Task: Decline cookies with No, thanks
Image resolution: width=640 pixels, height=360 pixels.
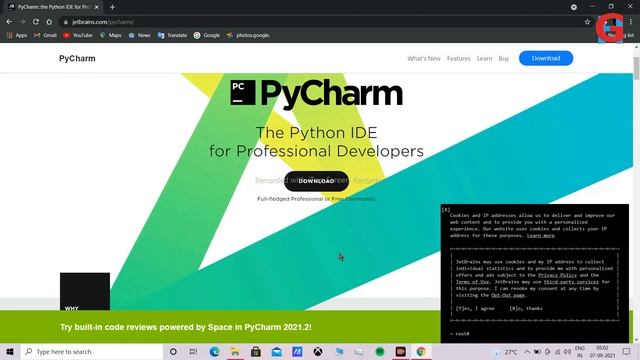Action: [526, 309]
